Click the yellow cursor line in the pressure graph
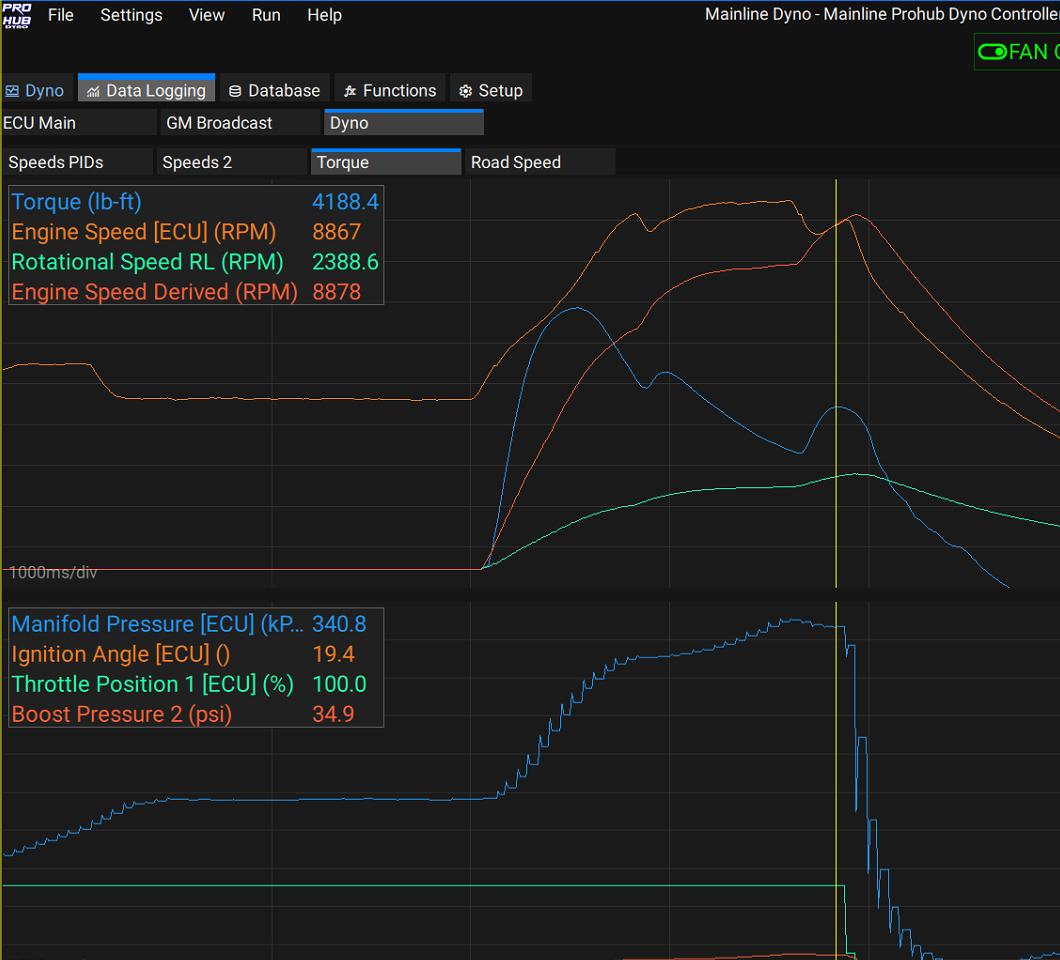 [x=836, y=780]
